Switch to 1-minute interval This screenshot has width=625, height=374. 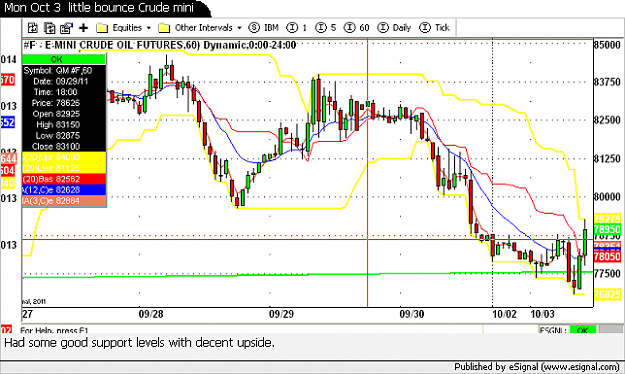(297, 28)
